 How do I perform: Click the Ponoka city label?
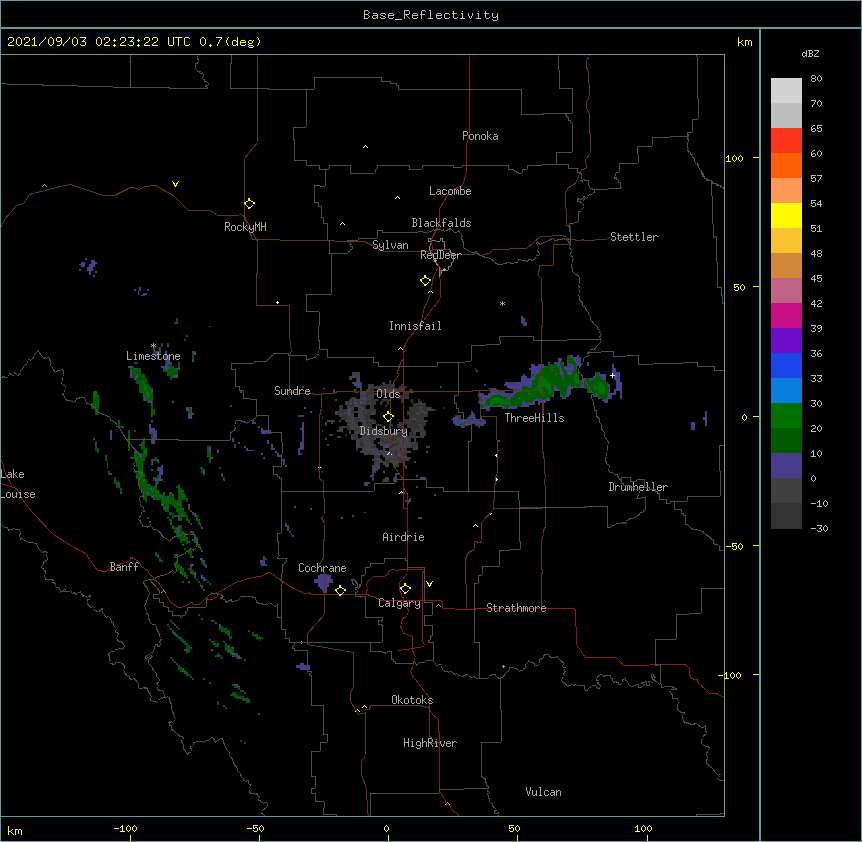[x=480, y=136]
